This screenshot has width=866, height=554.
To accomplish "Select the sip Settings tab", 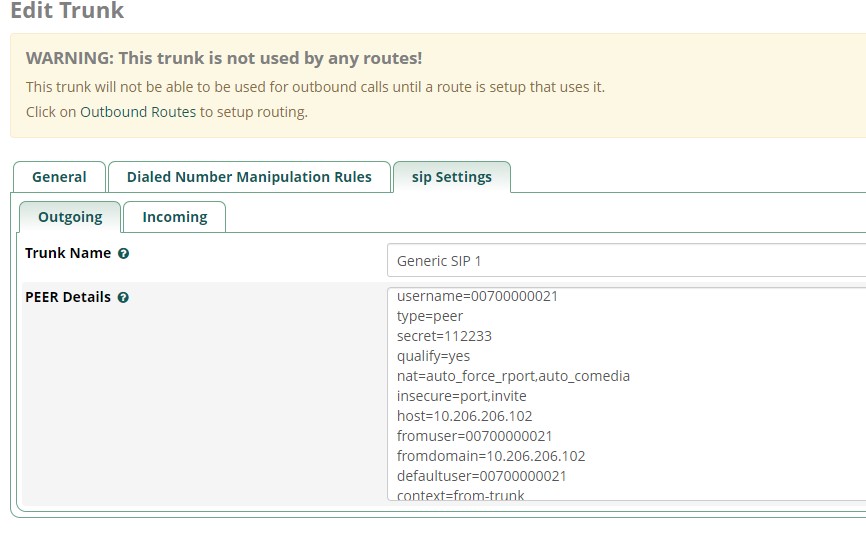I will click(452, 177).
